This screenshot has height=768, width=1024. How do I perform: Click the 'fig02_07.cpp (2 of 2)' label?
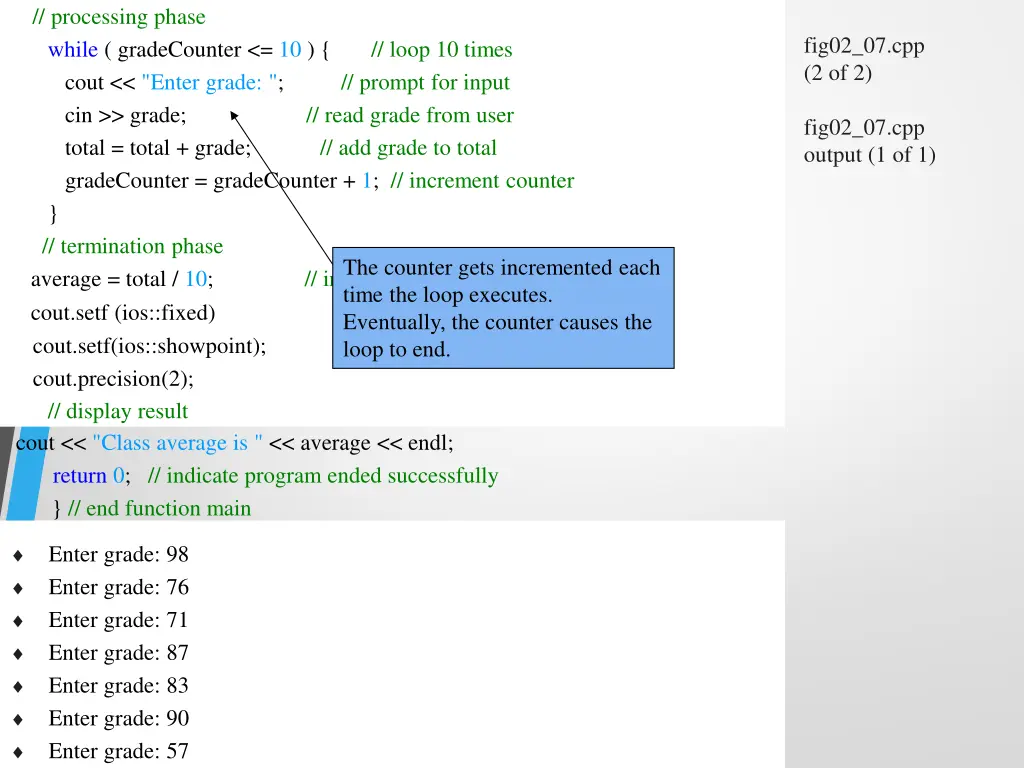(864, 59)
